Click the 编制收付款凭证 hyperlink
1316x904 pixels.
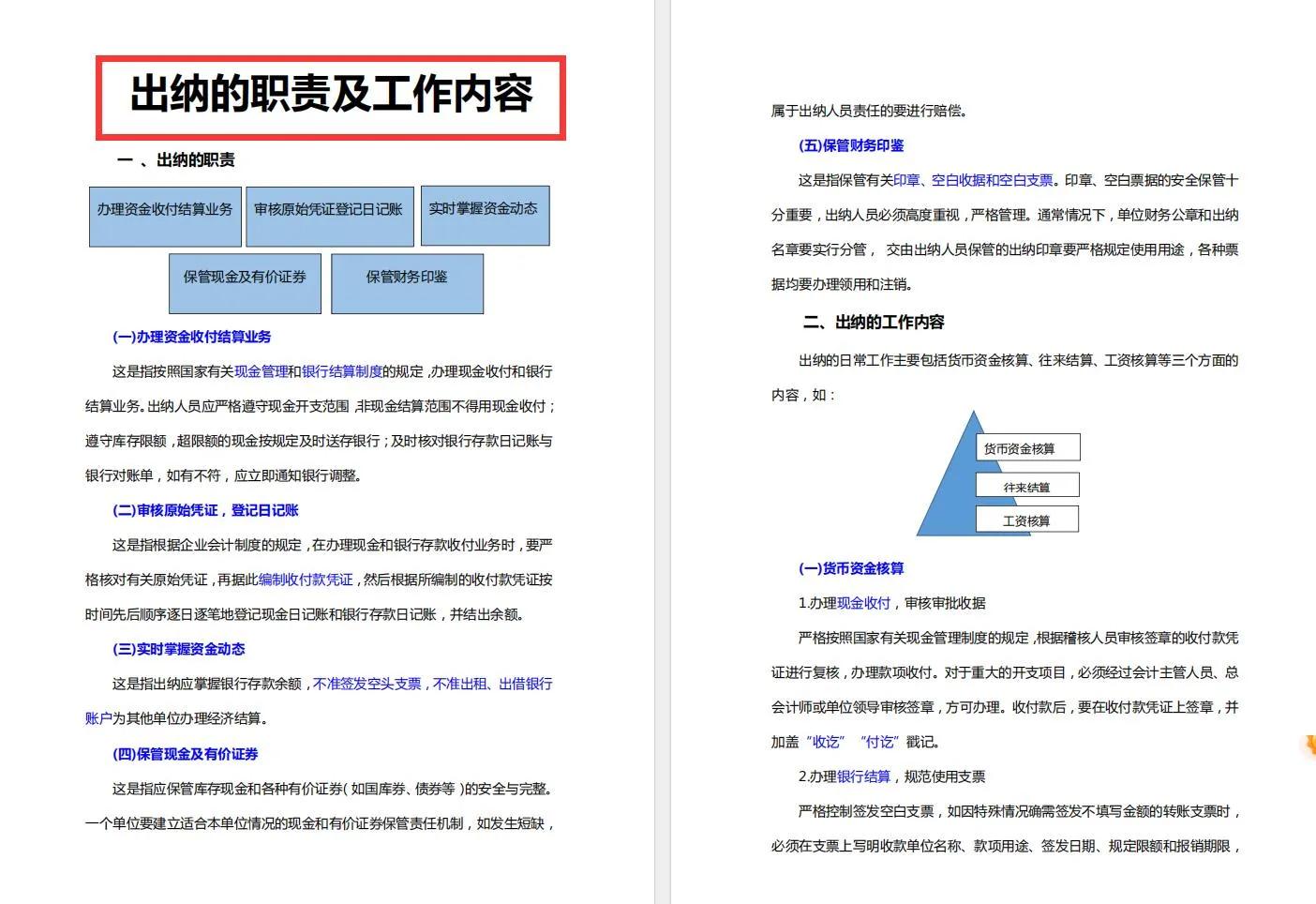[x=306, y=580]
